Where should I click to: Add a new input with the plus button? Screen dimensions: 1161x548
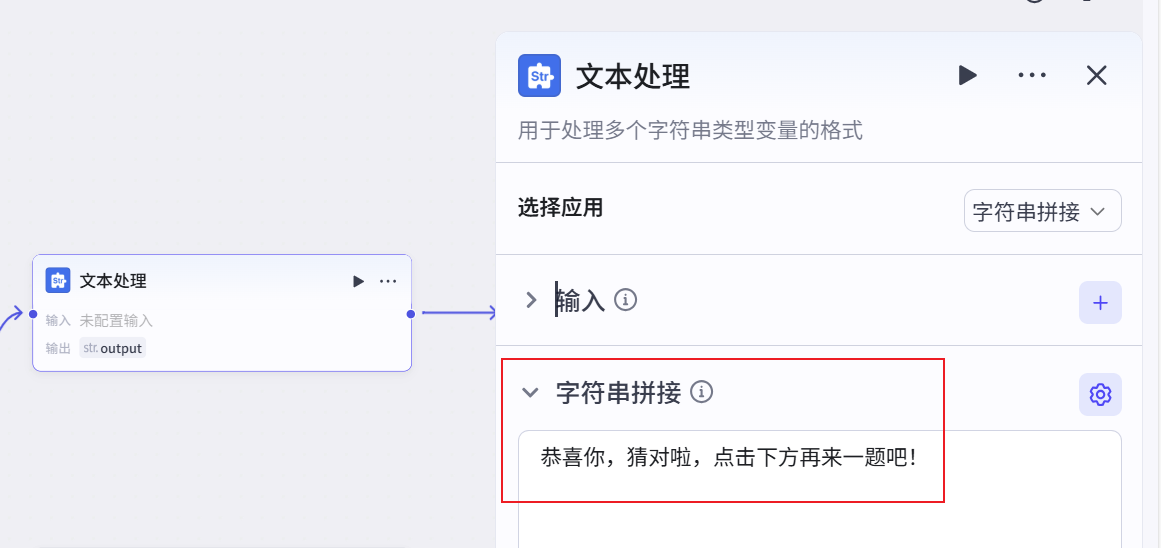pyautogui.click(x=1100, y=303)
